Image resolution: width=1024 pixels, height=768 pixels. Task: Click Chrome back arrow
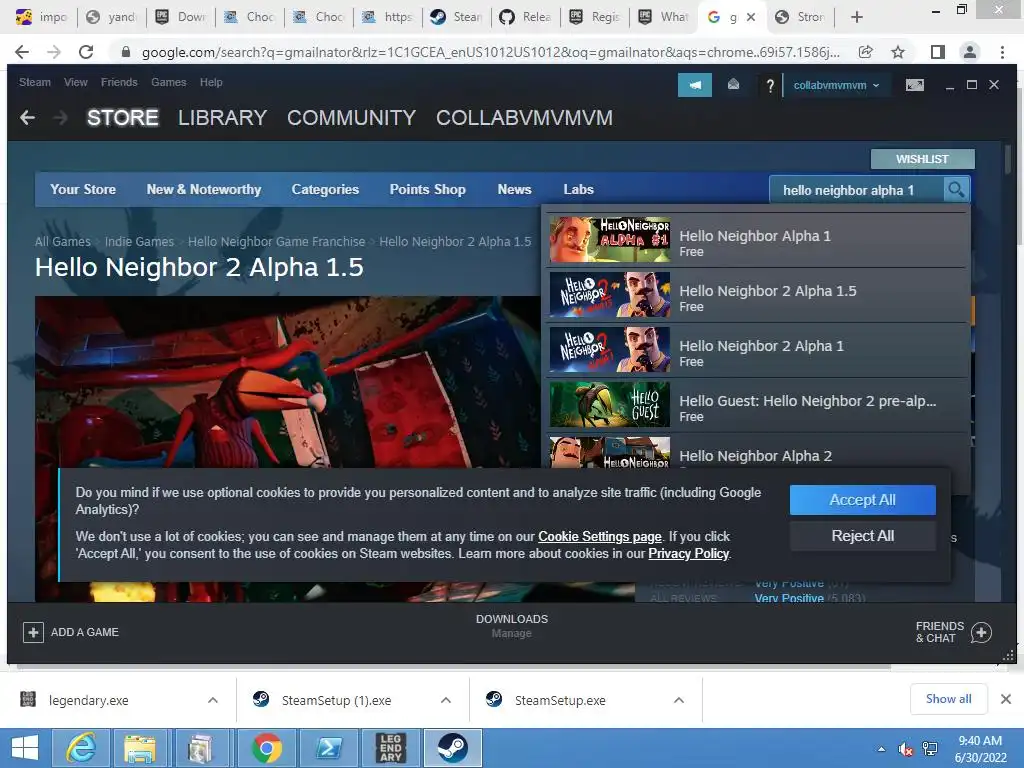22,52
